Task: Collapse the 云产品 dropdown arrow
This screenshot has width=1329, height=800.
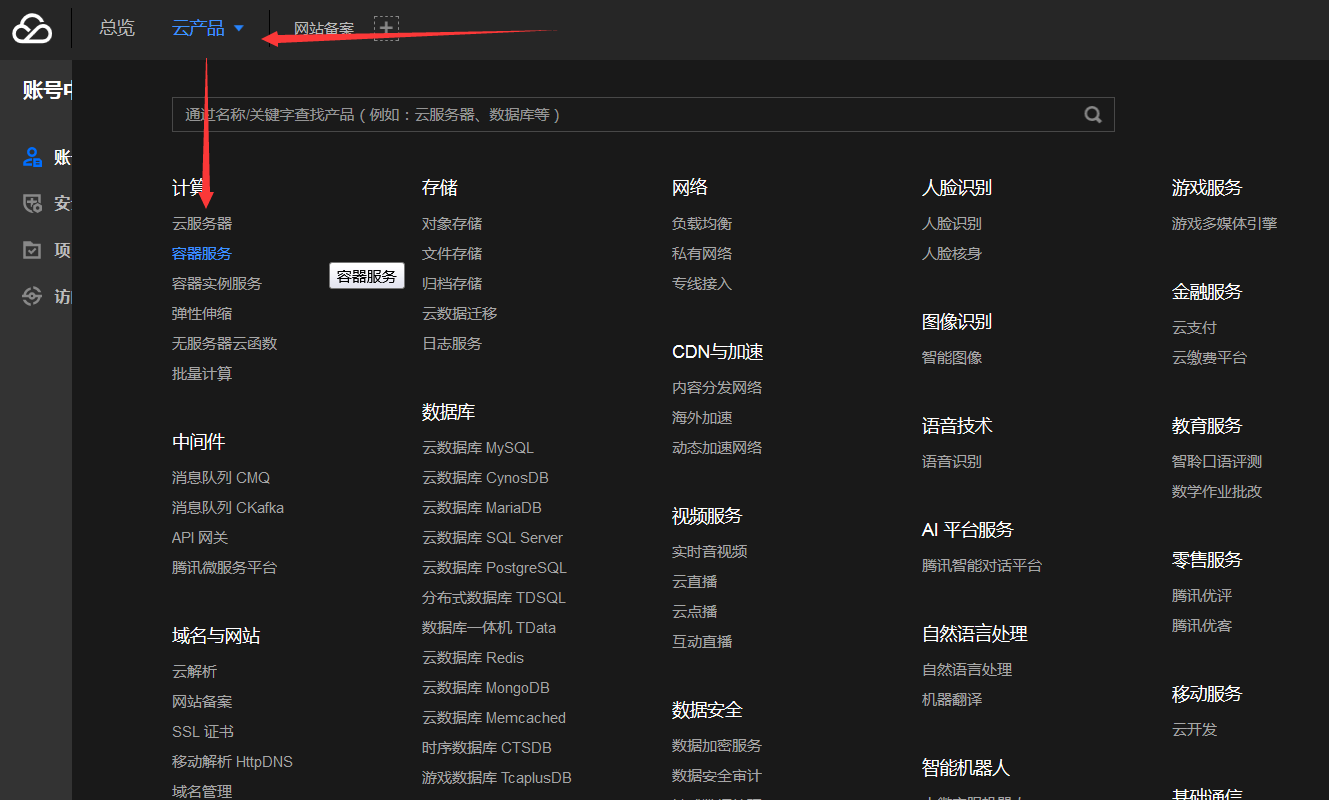Action: 238,29
